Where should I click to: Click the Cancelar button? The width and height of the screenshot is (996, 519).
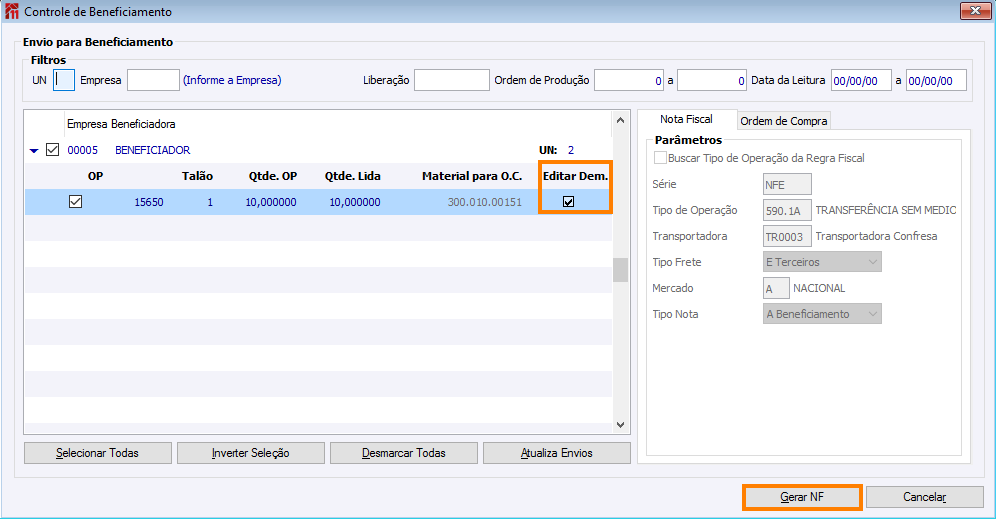pos(924,497)
